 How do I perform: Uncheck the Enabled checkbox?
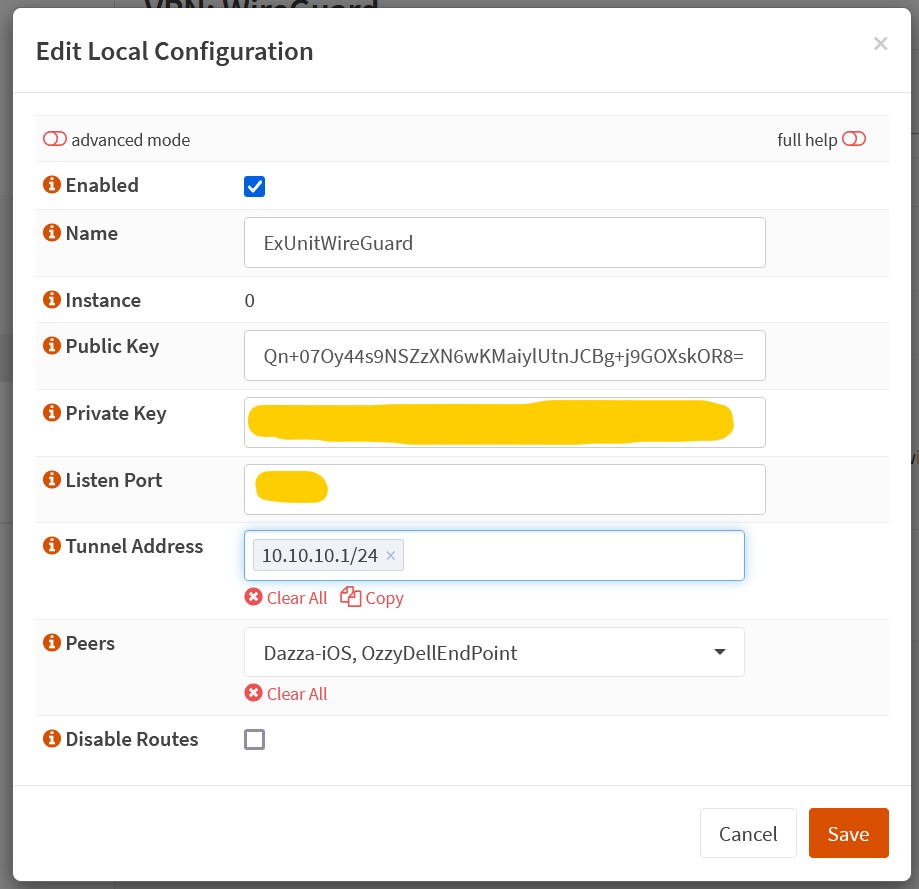tap(255, 186)
